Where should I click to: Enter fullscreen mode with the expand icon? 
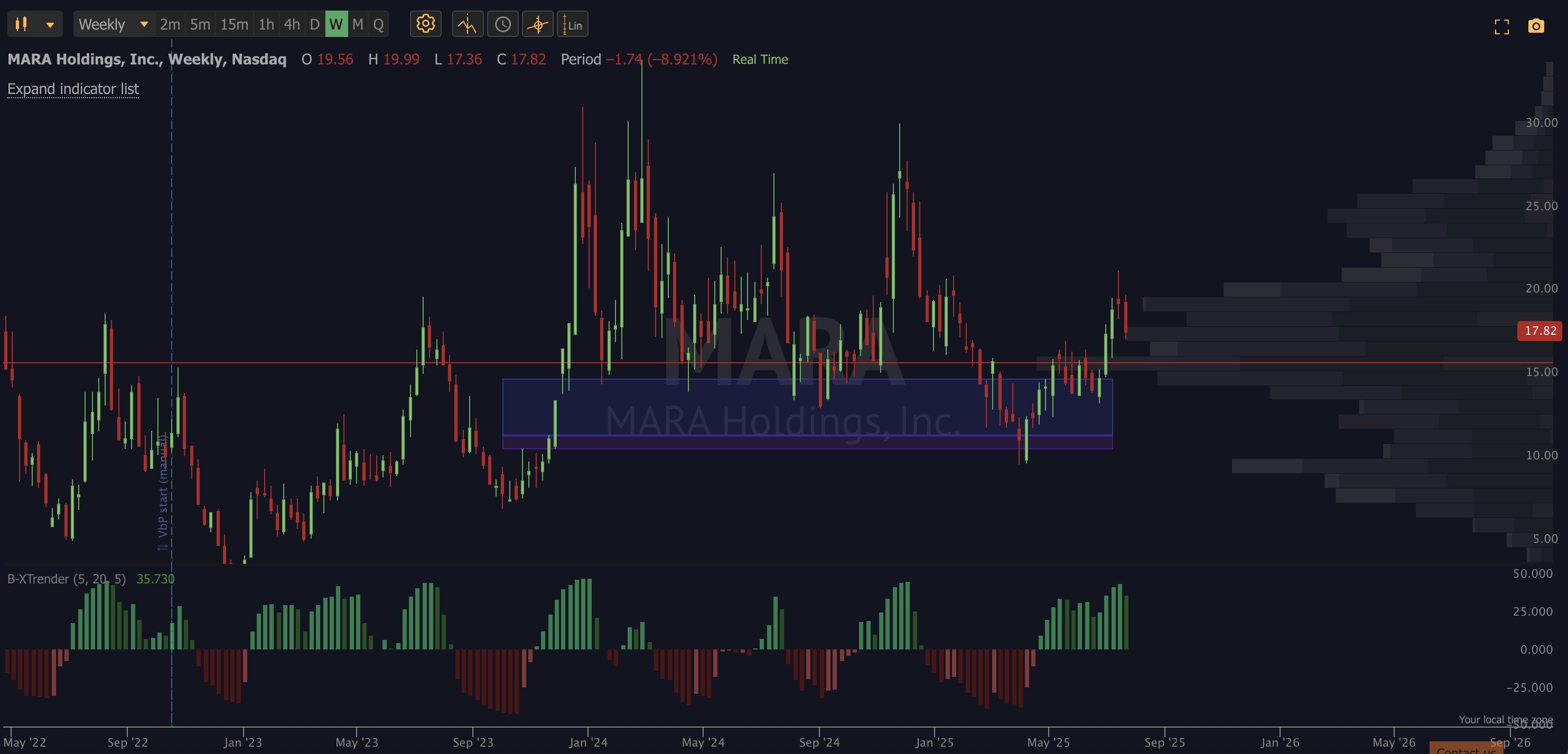pos(1501,27)
